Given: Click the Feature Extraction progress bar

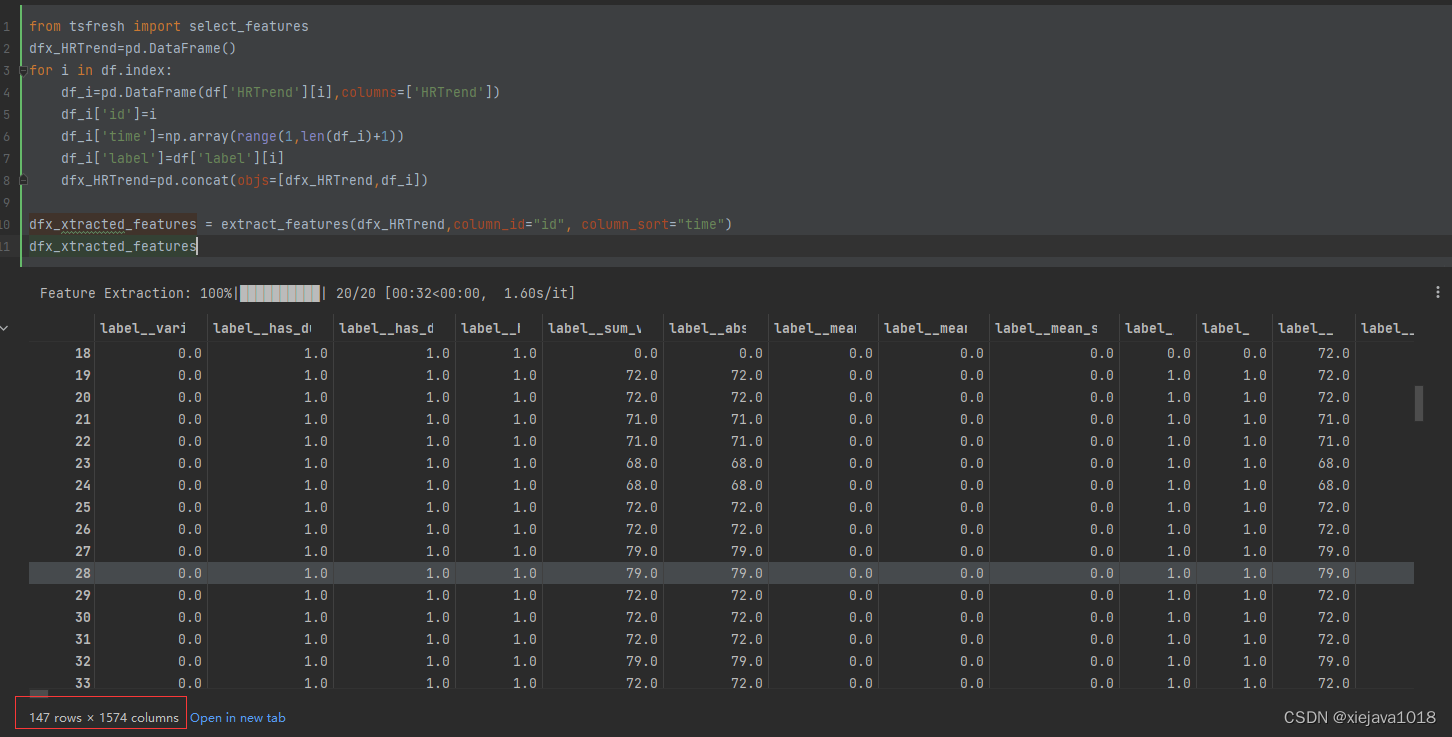Looking at the screenshot, I should [x=280, y=293].
